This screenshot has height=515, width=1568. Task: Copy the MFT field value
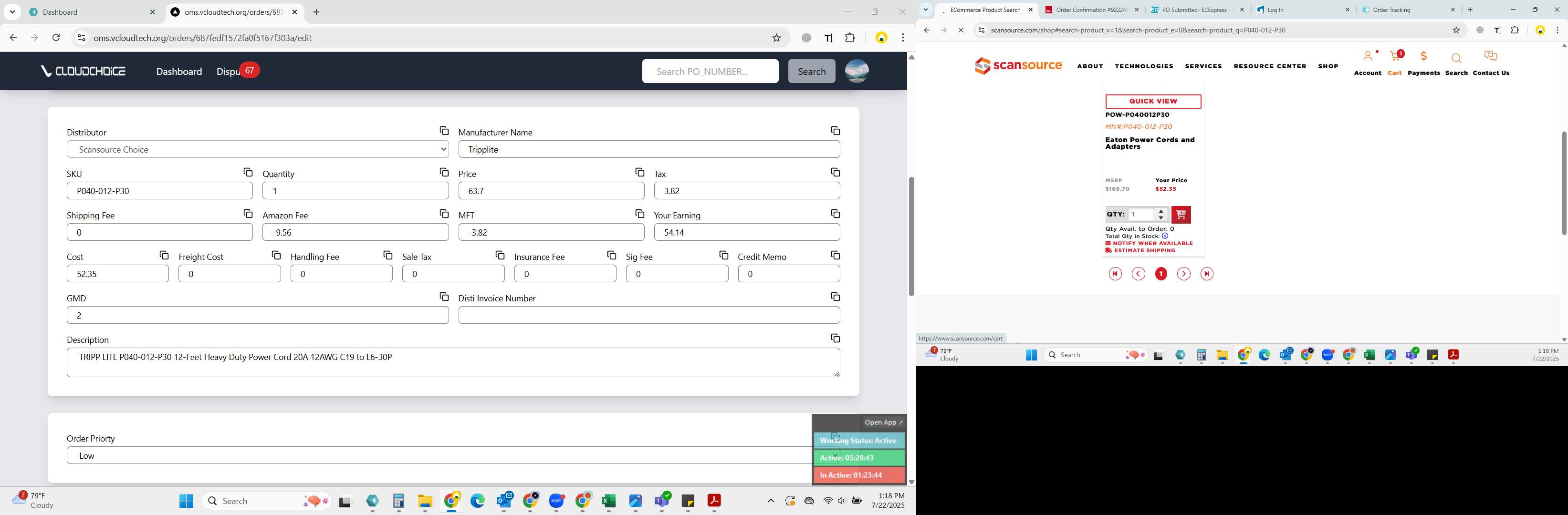pyautogui.click(x=639, y=214)
